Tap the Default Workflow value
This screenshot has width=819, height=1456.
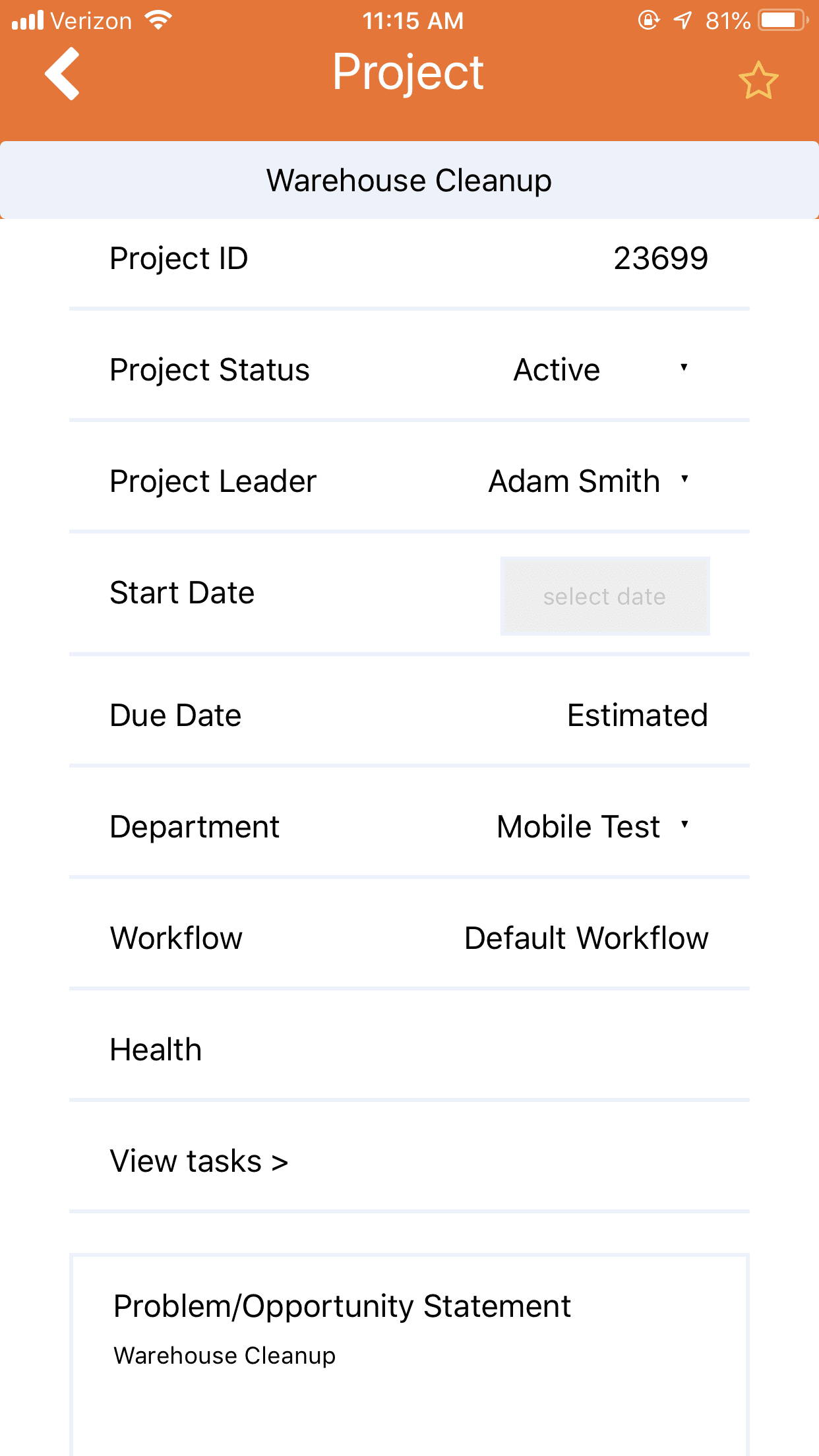tap(586, 938)
